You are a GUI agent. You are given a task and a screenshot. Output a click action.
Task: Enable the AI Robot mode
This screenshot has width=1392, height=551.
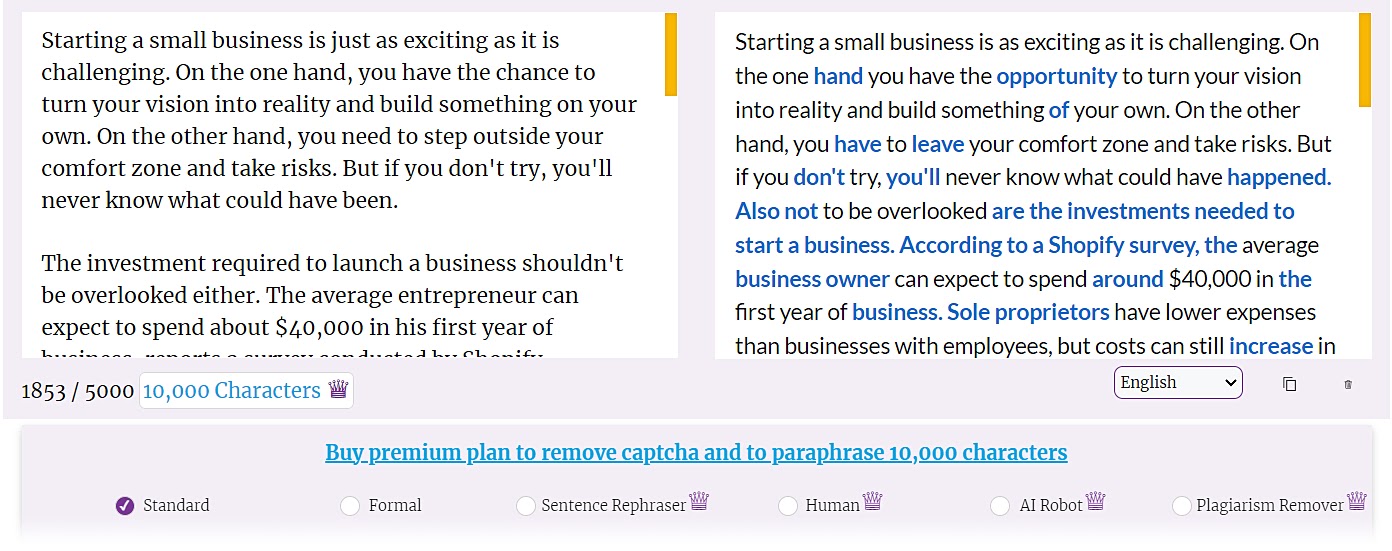pyautogui.click(x=1000, y=506)
